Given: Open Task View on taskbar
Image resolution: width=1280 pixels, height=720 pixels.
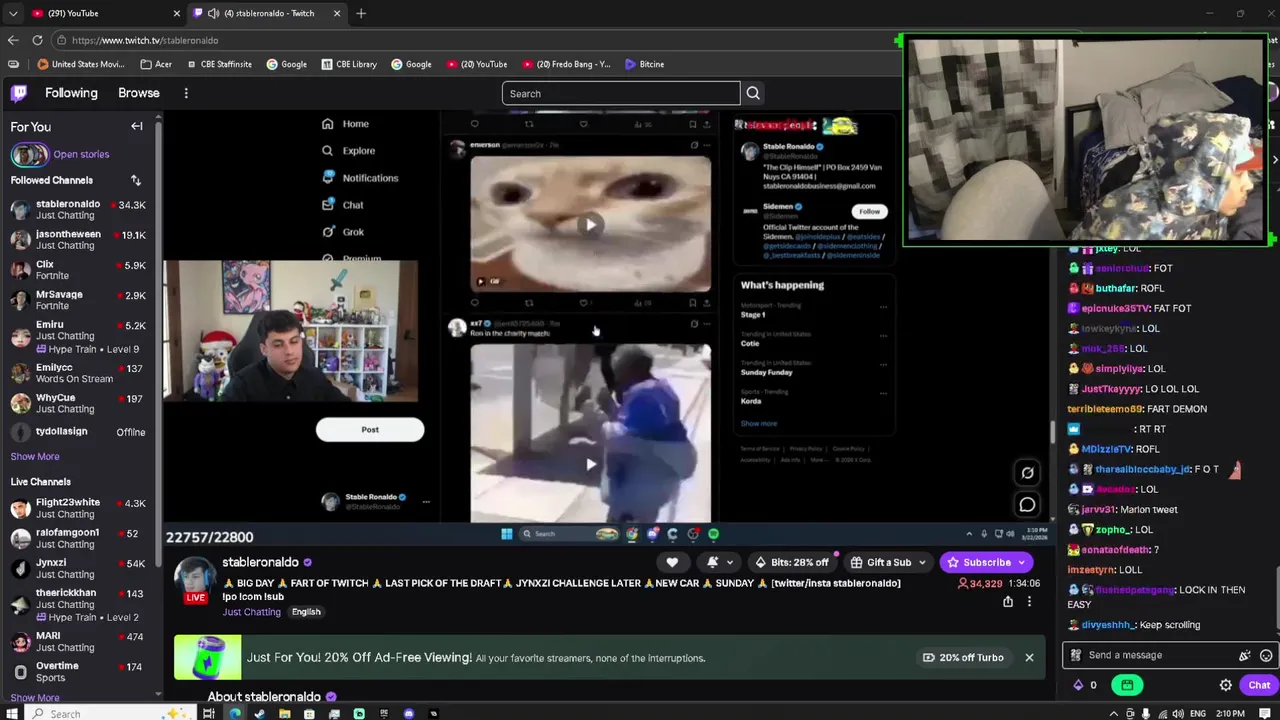Looking at the screenshot, I should 209,713.
